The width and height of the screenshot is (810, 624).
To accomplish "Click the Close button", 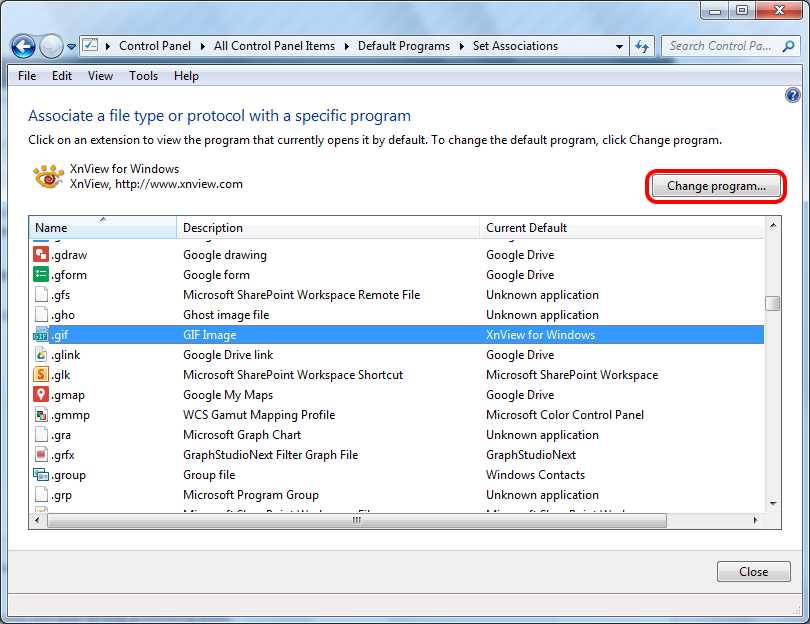I will 753,571.
